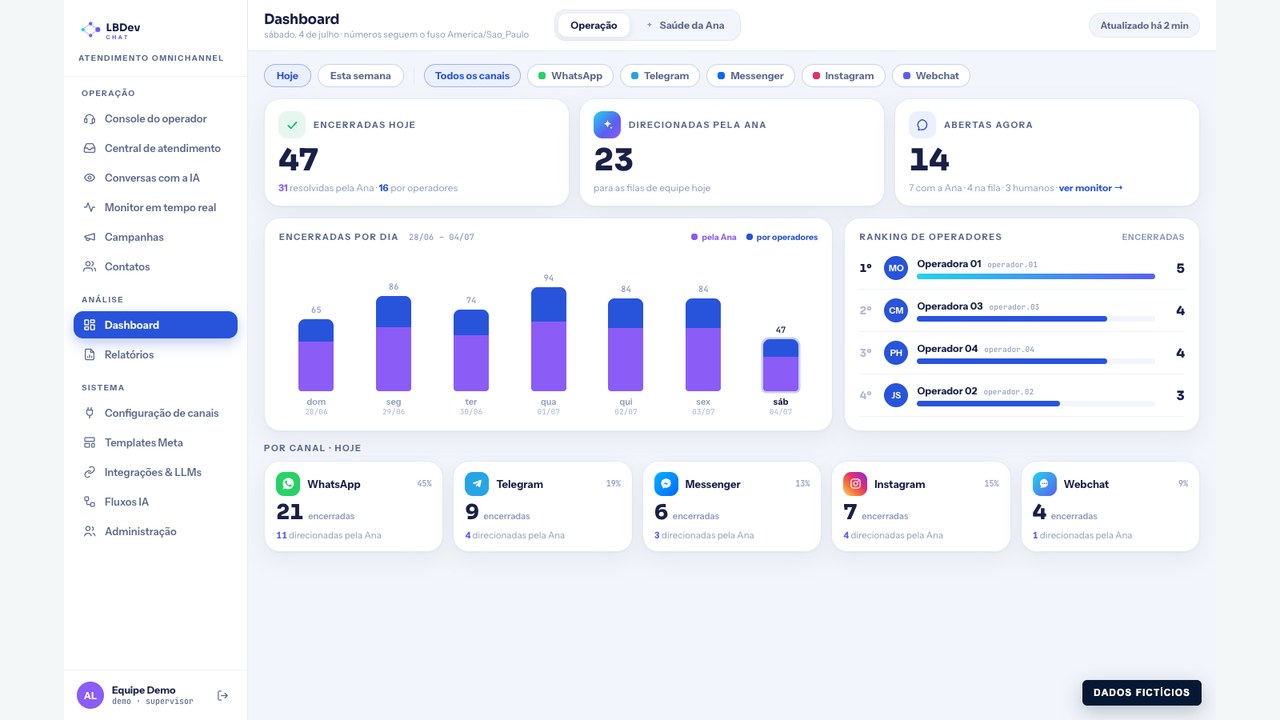
Task: Click the 23 direcionadas pela Ana value
Action: [x=614, y=160]
